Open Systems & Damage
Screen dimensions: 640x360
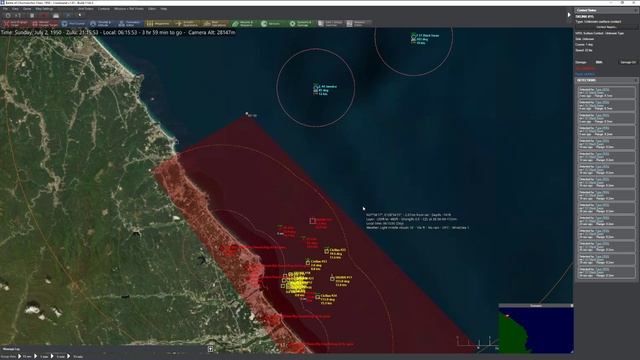[x=301, y=24]
